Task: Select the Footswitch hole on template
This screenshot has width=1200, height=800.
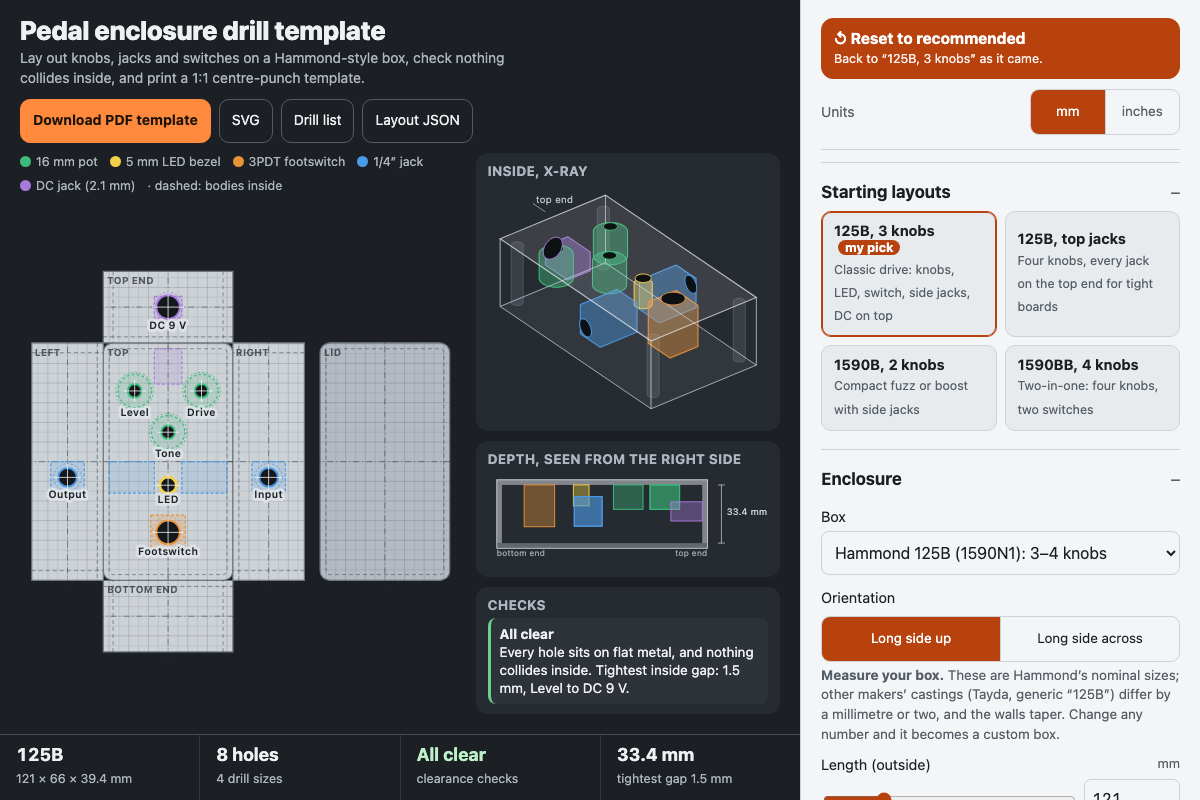Action: [168, 532]
